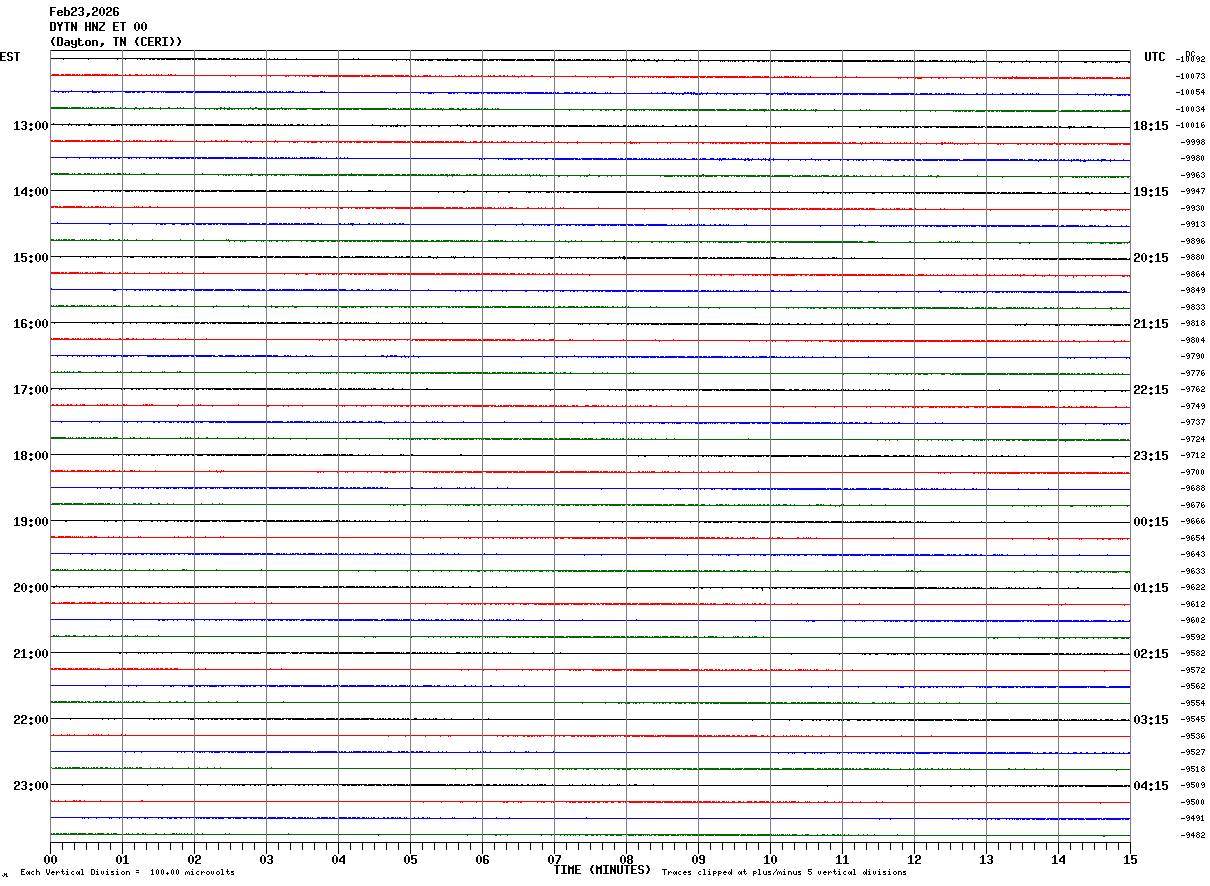1210x886 pixels.
Task: Click the 21:15 UTC row label
Action: point(1150,324)
